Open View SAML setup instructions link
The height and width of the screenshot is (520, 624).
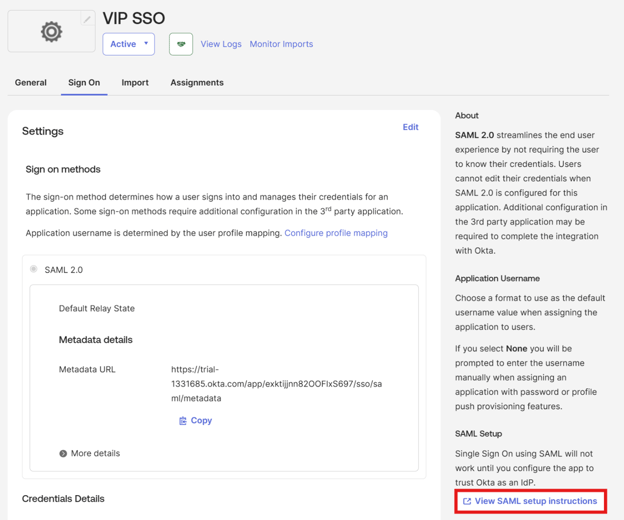[530, 501]
